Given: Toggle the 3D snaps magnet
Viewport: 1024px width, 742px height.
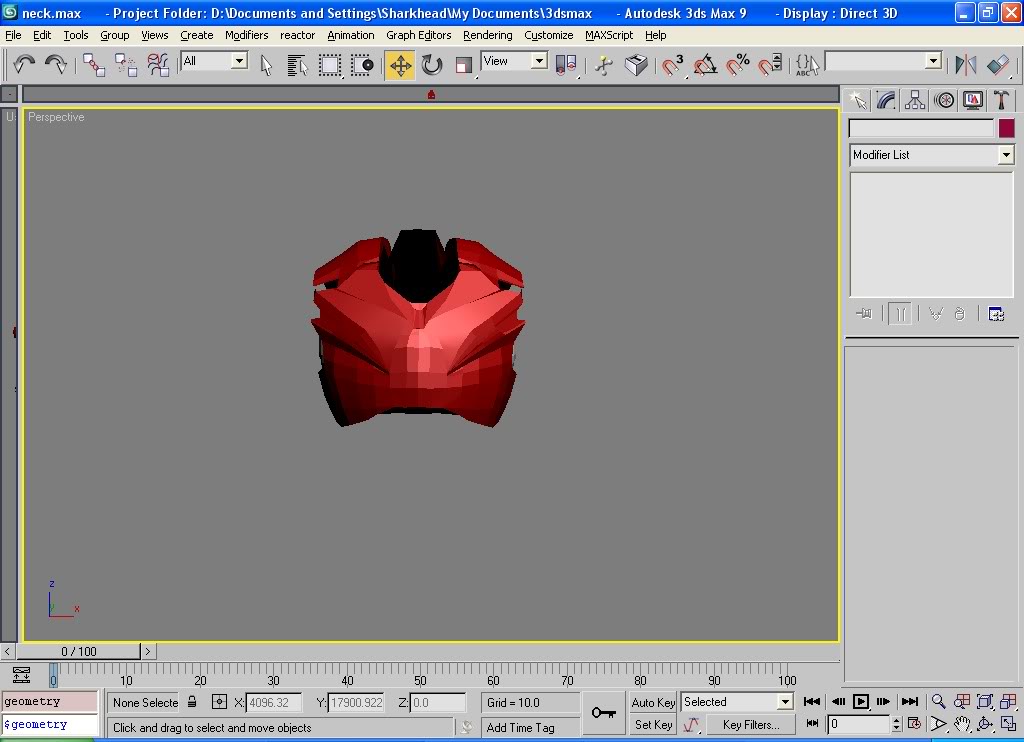Looking at the screenshot, I should click(673, 66).
